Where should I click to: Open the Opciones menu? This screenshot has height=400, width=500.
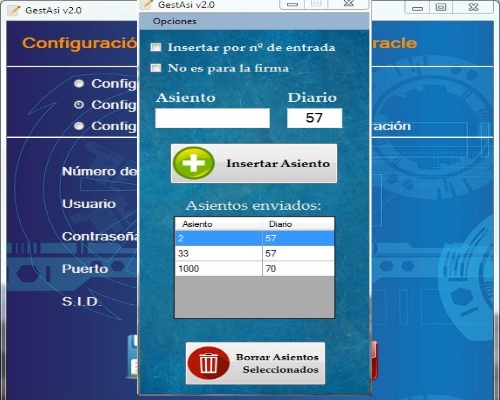point(175,21)
